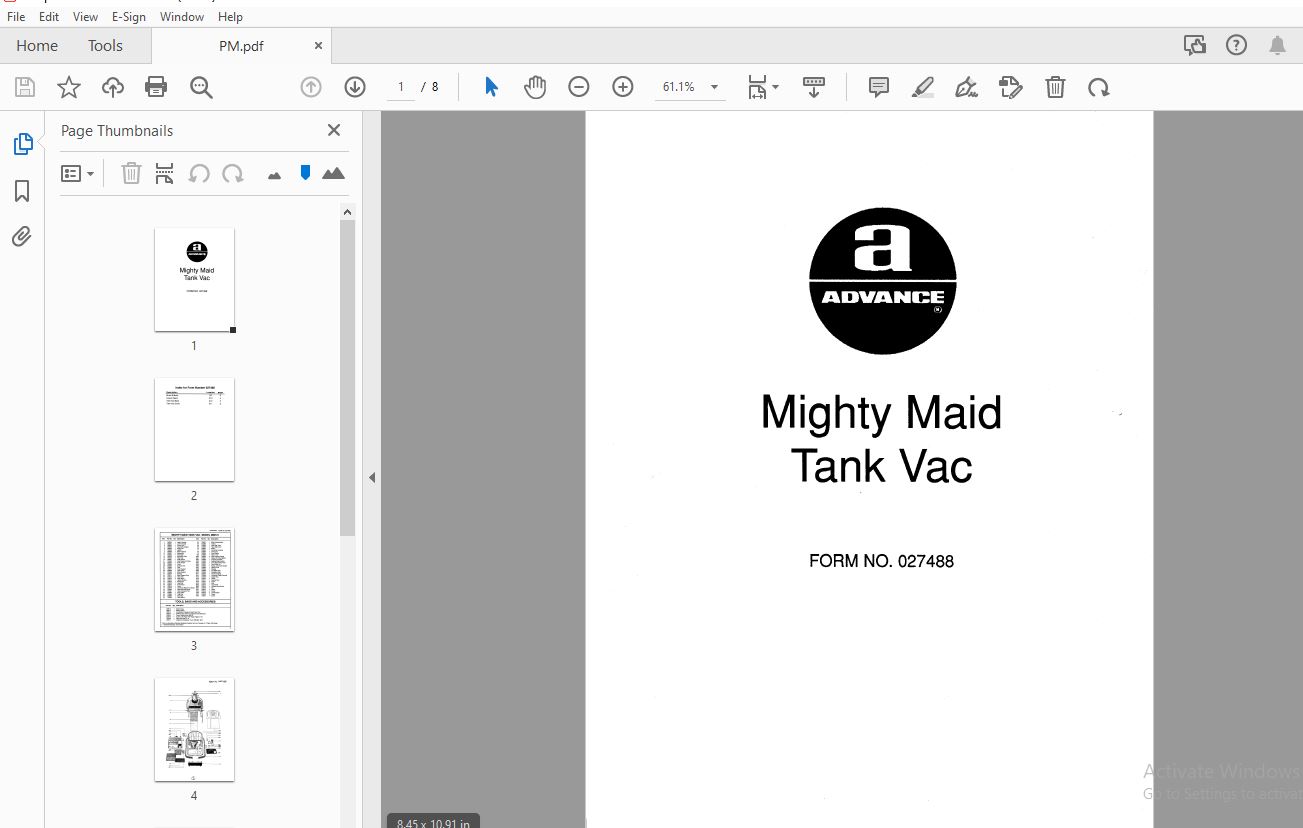Viewport: 1303px width, 828px height.
Task: Open the E-Sign menu
Action: (129, 16)
